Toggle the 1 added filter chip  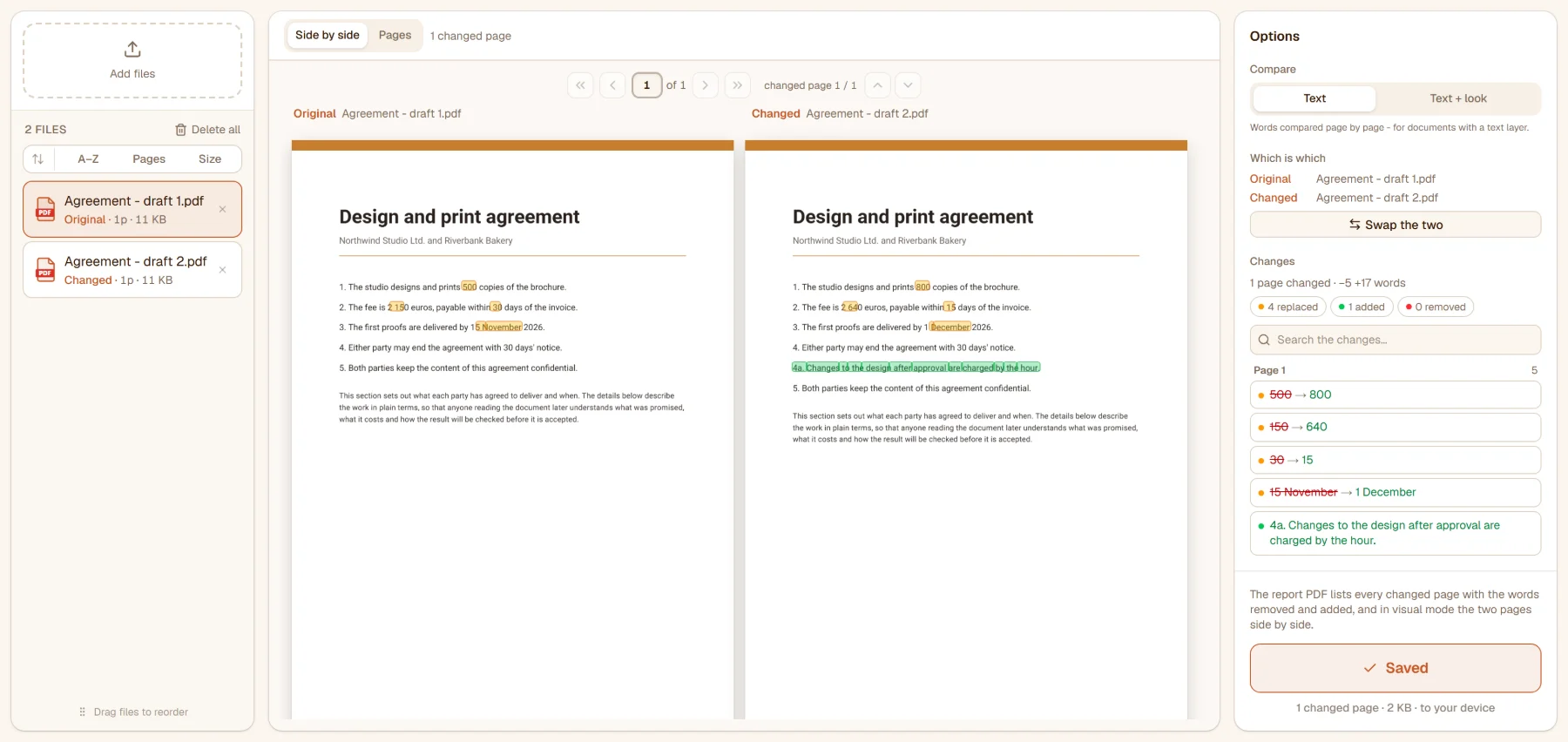[x=1362, y=307]
